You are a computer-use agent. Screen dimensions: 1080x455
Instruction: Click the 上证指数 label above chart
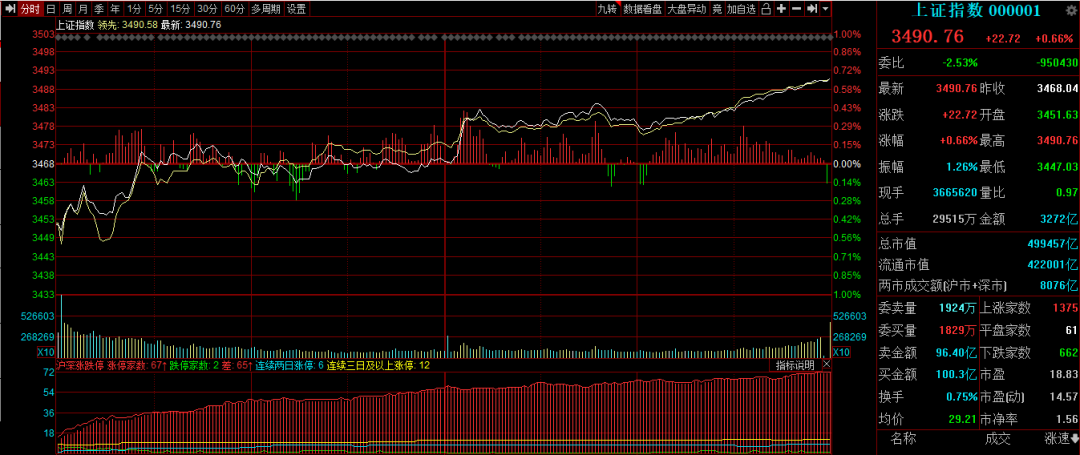click(76, 24)
